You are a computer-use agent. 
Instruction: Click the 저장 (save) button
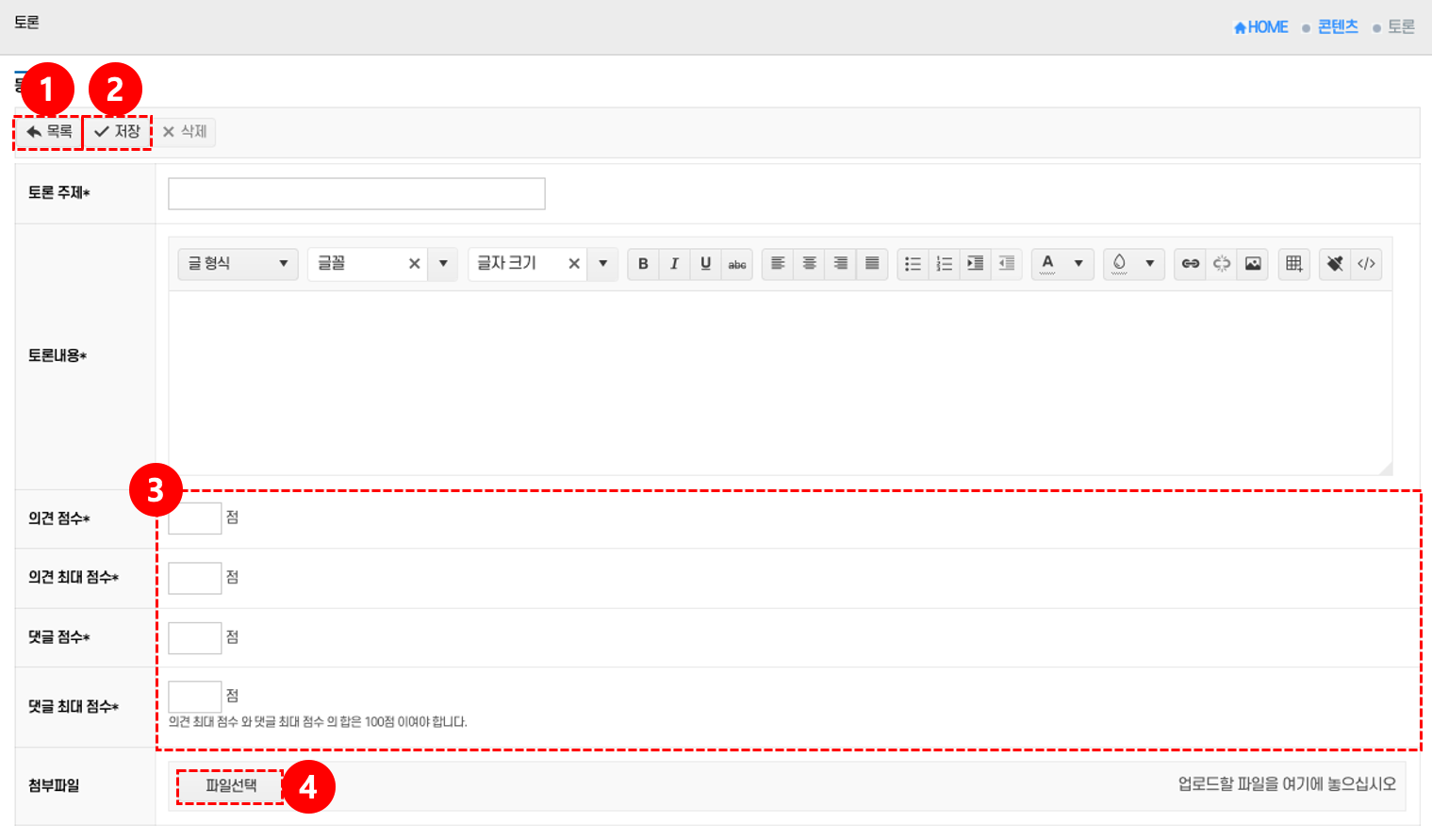[x=118, y=132]
